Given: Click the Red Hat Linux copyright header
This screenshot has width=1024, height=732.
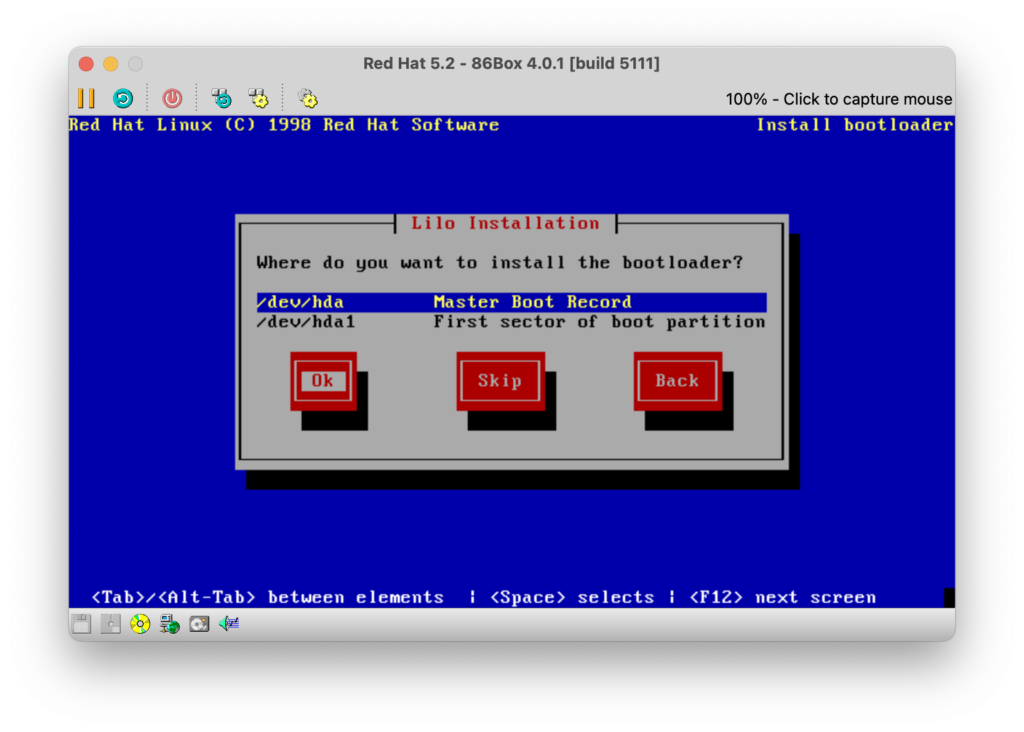Looking at the screenshot, I should coord(284,125).
